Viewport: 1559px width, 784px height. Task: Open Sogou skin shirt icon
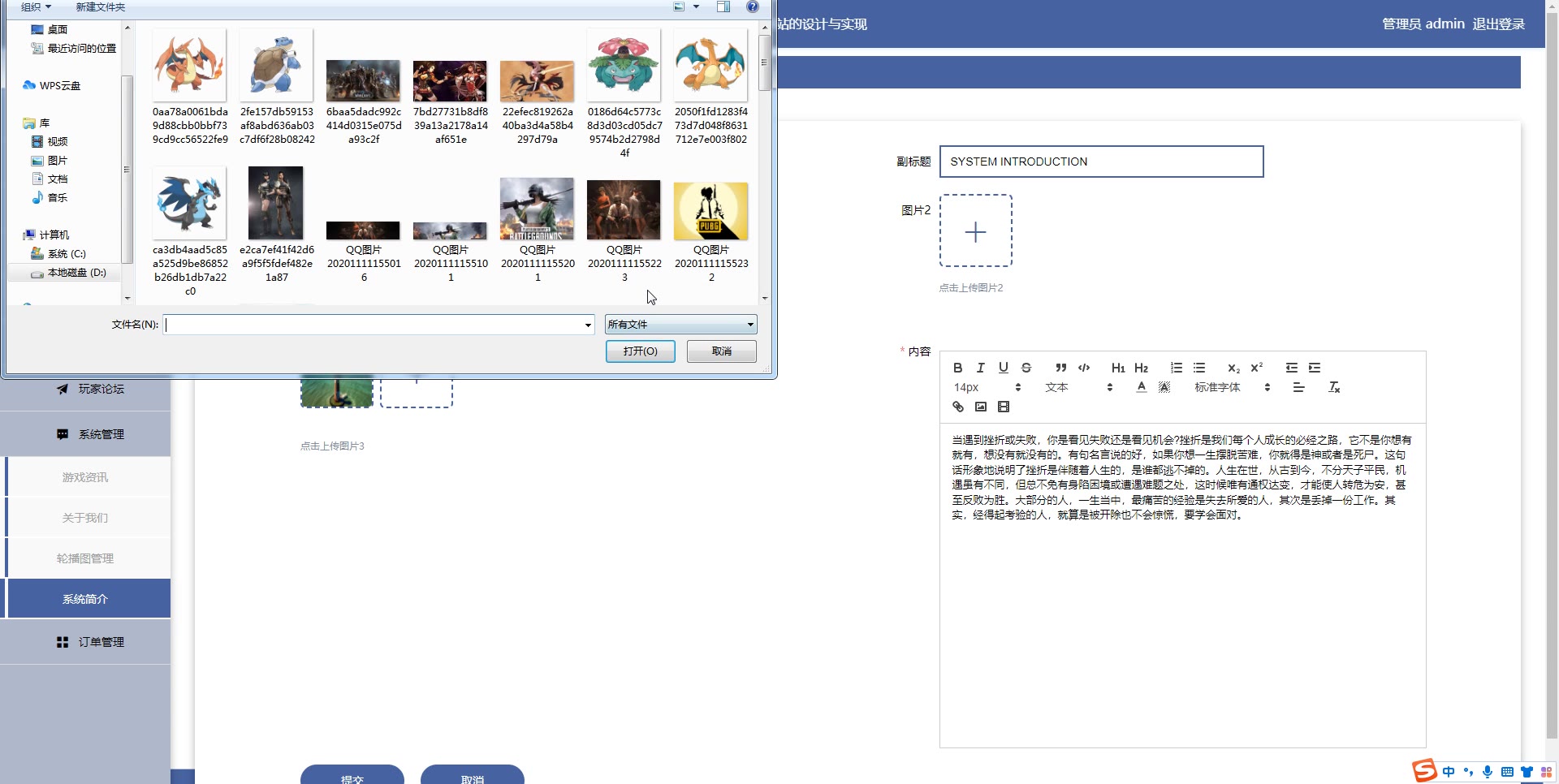(1527, 772)
